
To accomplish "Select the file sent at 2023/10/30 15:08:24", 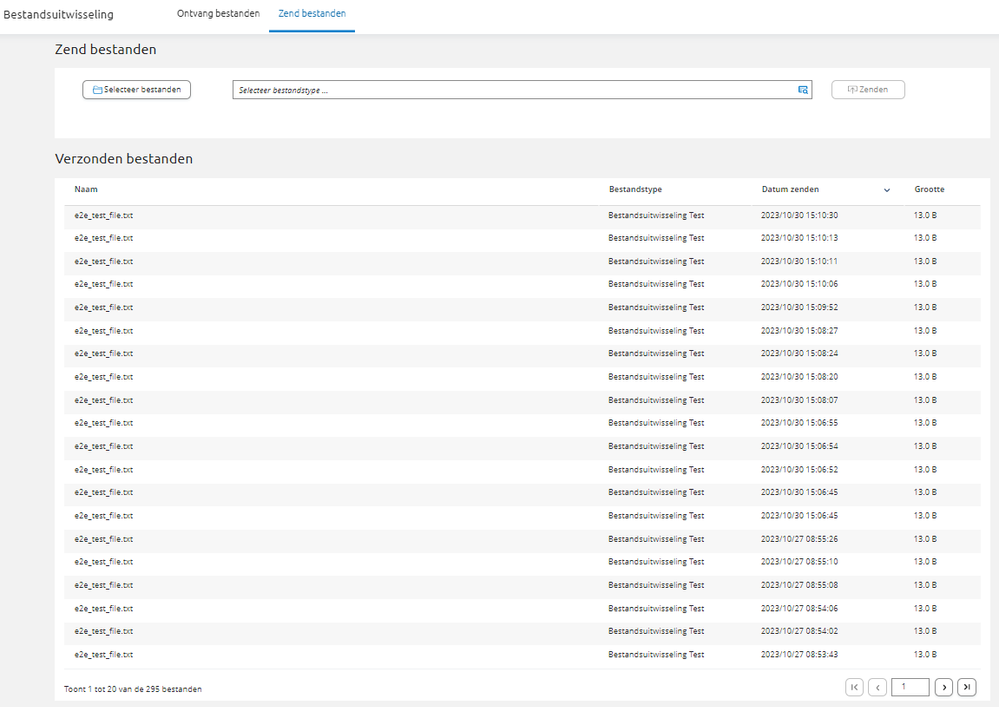I will [522, 354].
